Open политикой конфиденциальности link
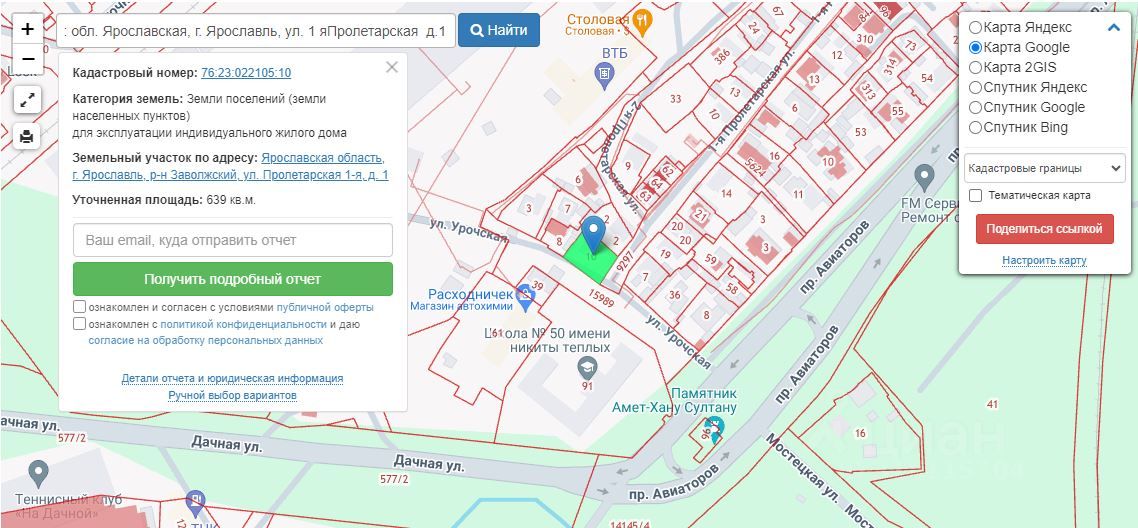The image size is (1138, 528). 243,324
